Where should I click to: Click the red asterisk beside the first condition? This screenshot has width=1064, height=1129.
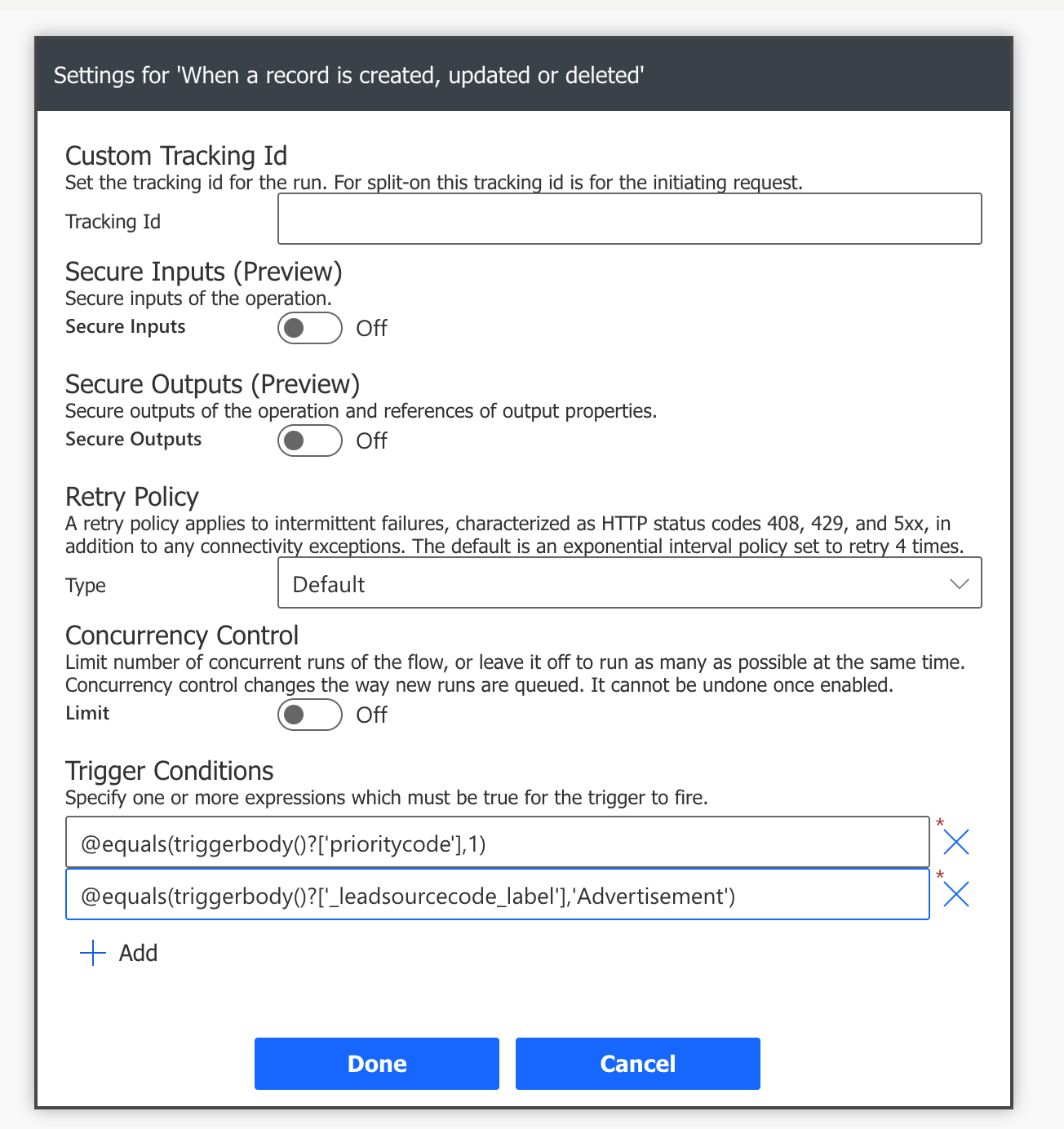tap(941, 822)
